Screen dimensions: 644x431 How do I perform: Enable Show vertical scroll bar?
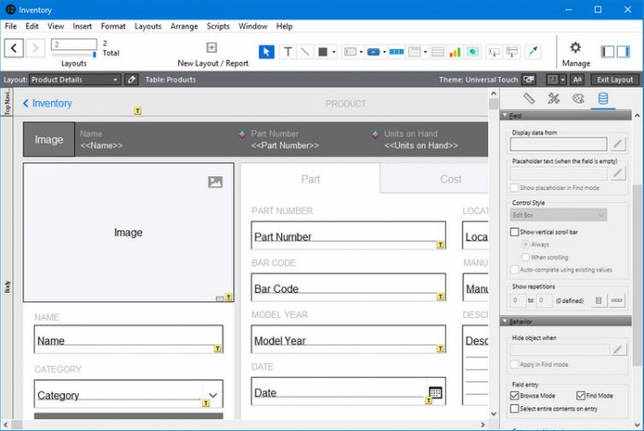coord(514,232)
